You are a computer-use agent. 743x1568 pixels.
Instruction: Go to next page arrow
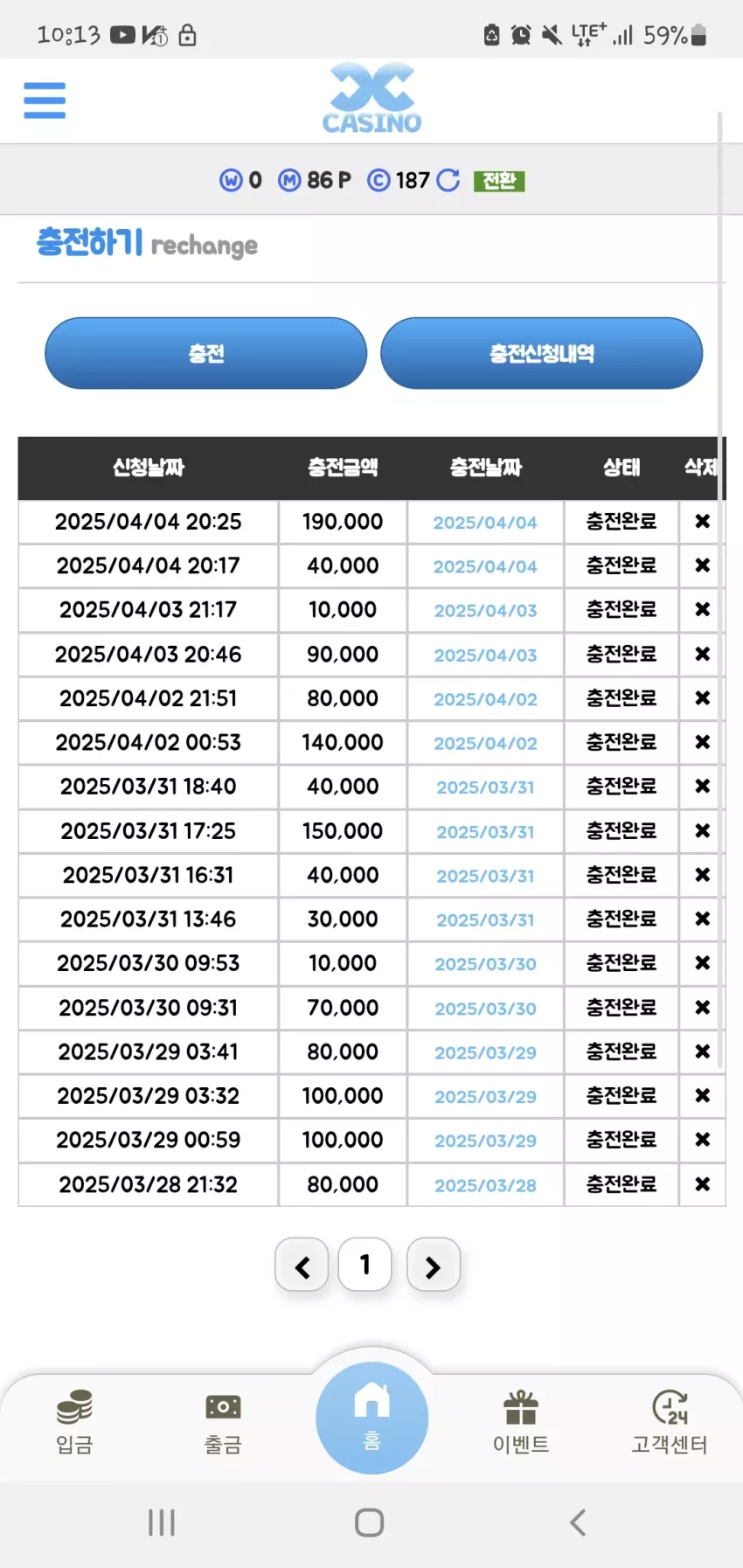[x=434, y=1265]
